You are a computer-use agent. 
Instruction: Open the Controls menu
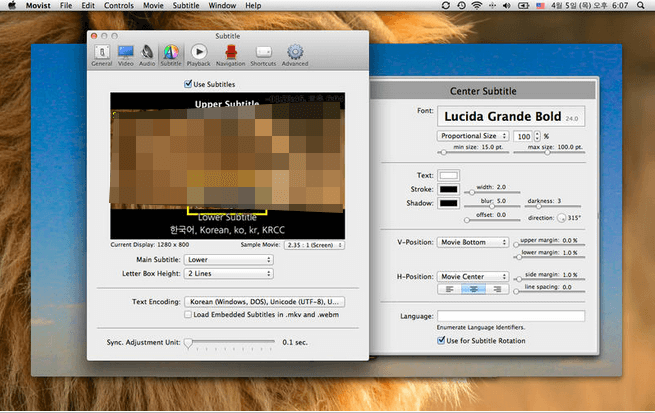(119, 6)
